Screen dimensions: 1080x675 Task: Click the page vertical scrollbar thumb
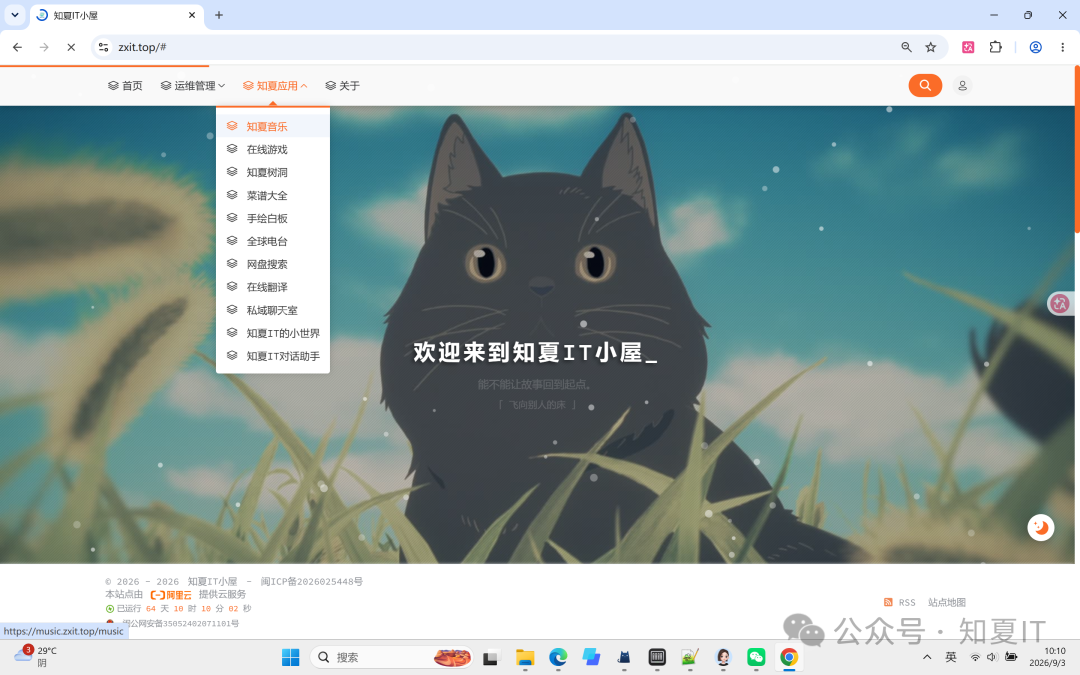[x=1077, y=148]
